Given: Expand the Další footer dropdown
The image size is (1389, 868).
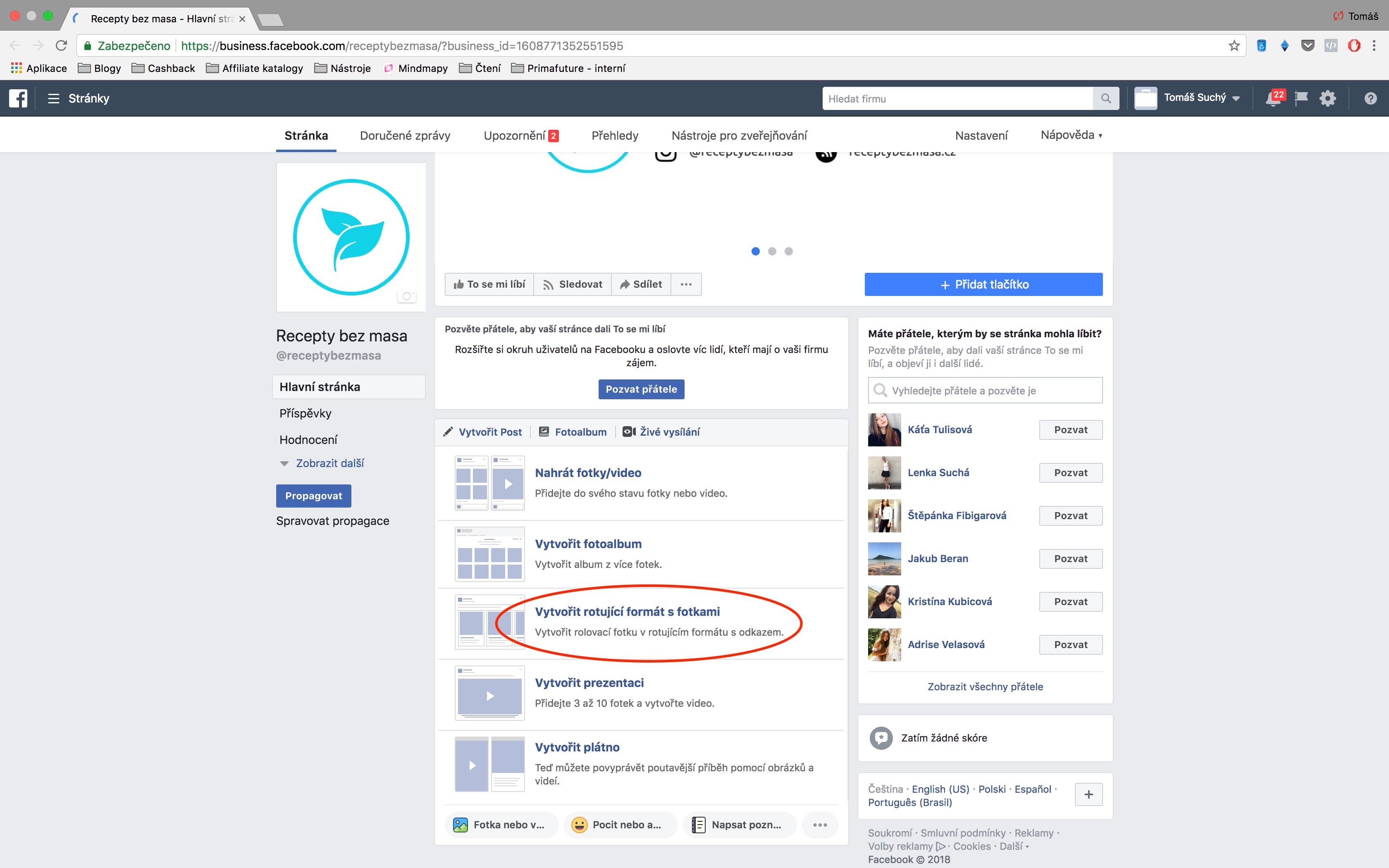Looking at the screenshot, I should 1014,846.
